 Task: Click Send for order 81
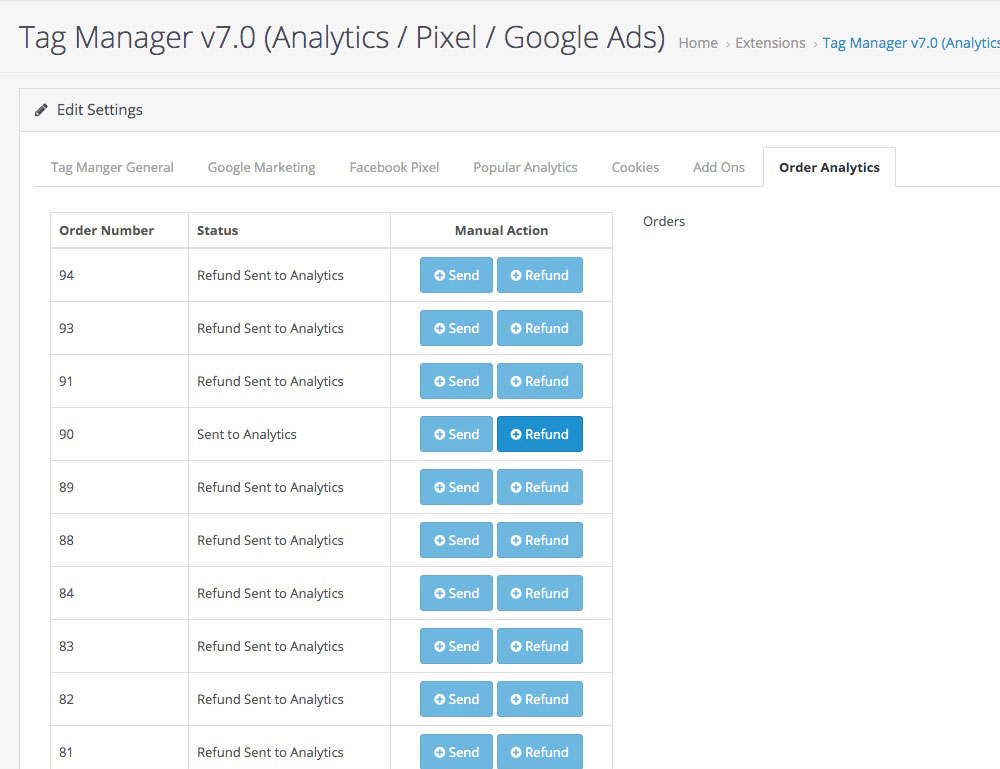click(456, 751)
